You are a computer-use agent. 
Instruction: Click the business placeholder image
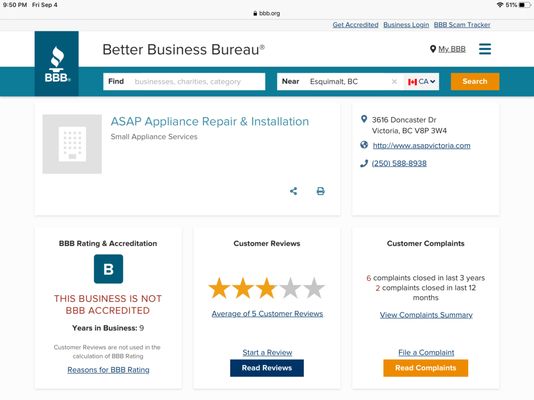point(72,144)
